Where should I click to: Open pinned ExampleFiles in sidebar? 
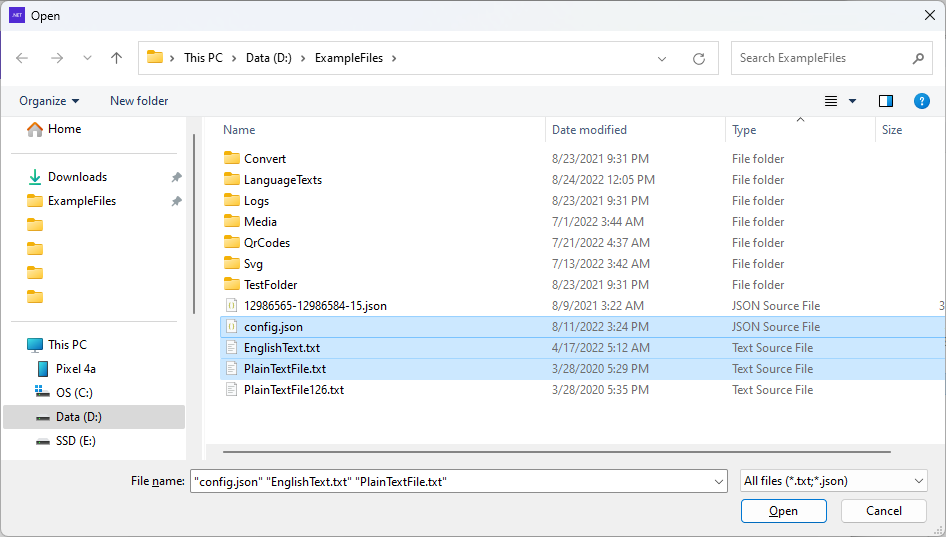pos(81,201)
